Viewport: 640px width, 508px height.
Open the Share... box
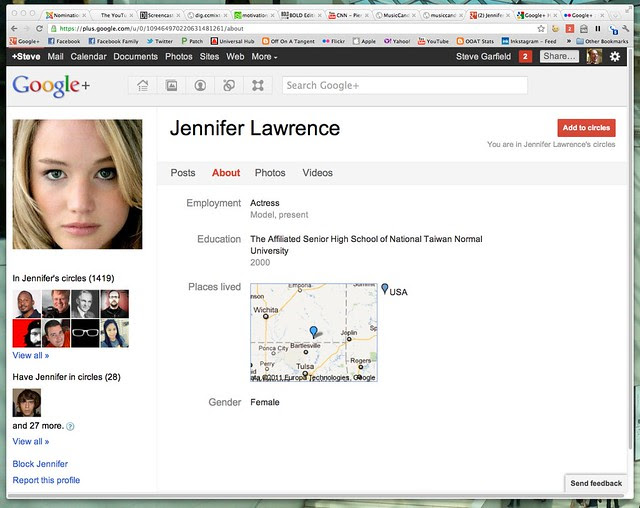pyautogui.click(x=559, y=56)
